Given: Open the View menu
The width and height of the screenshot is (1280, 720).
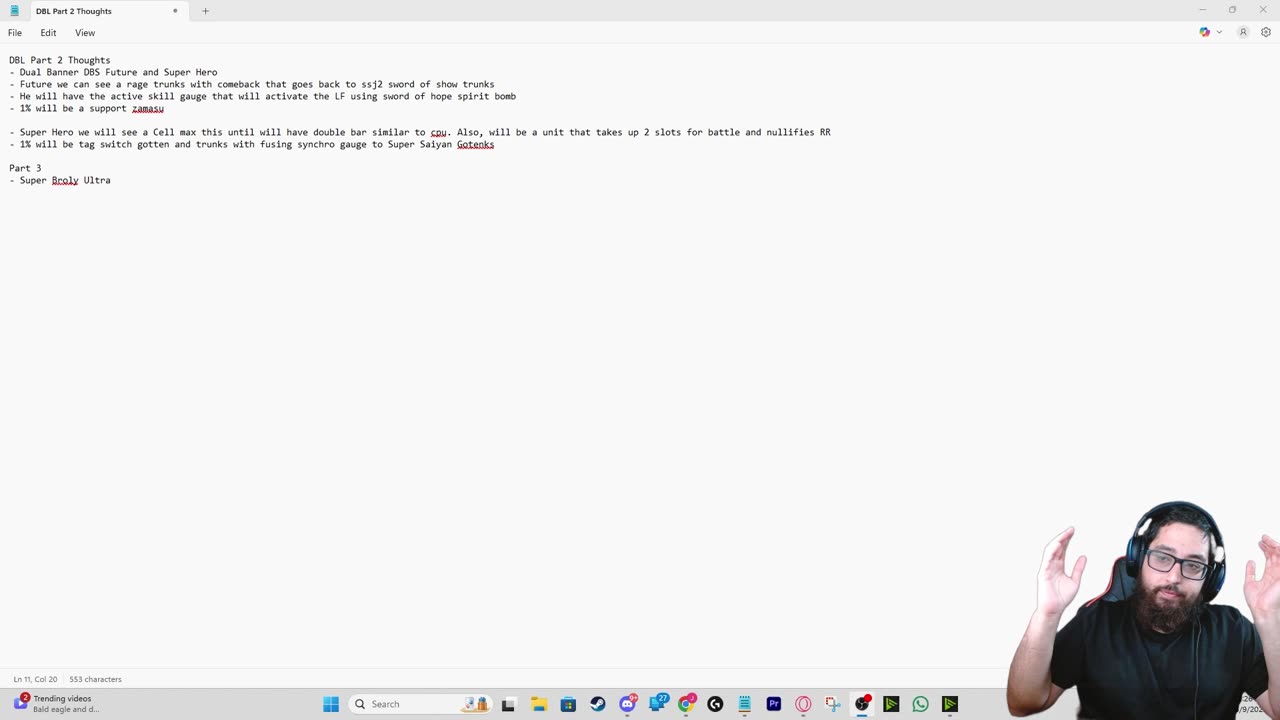Looking at the screenshot, I should [85, 33].
